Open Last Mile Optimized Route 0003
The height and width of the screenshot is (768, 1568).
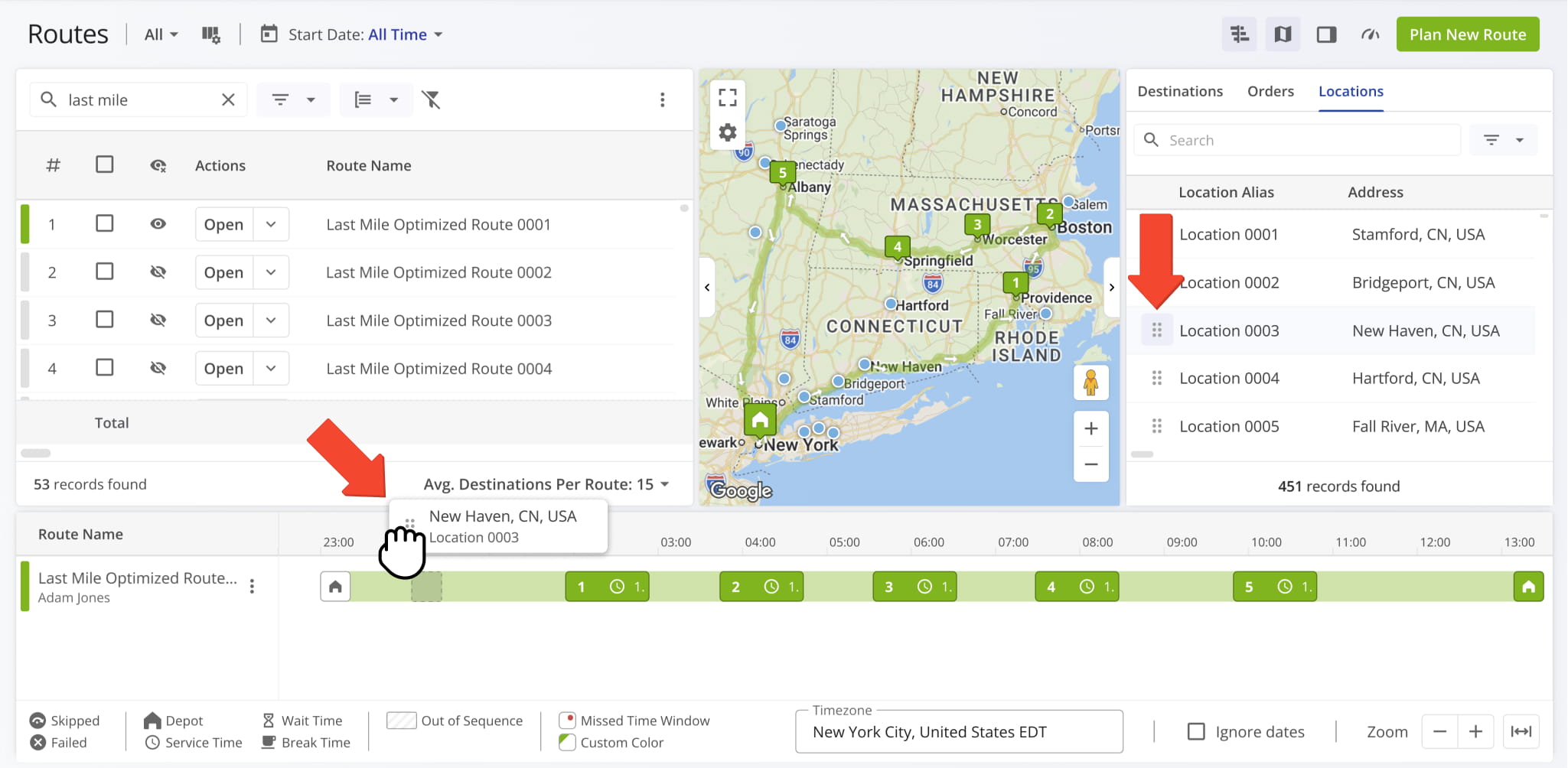223,321
